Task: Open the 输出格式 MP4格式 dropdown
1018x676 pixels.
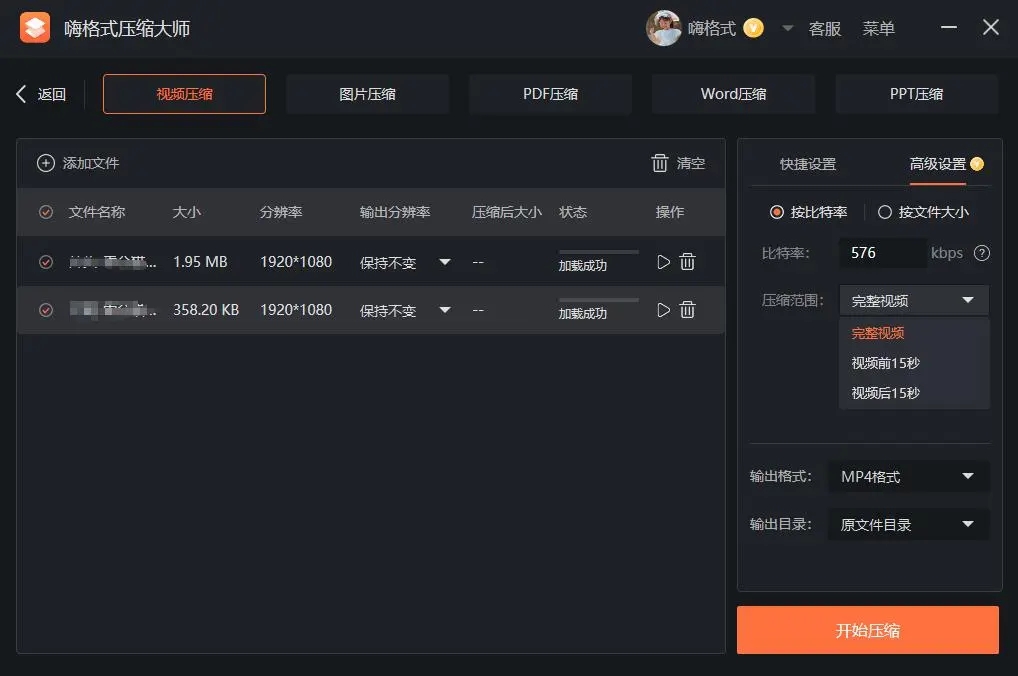Action: [x=907, y=476]
